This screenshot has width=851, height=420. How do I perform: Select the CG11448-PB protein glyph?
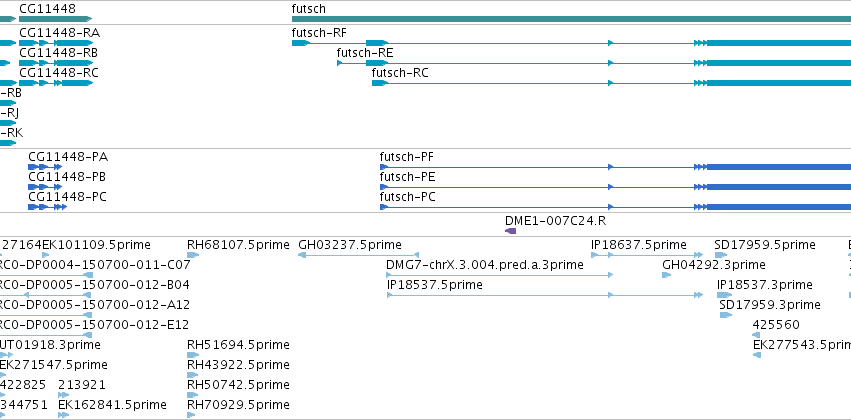coord(45,187)
